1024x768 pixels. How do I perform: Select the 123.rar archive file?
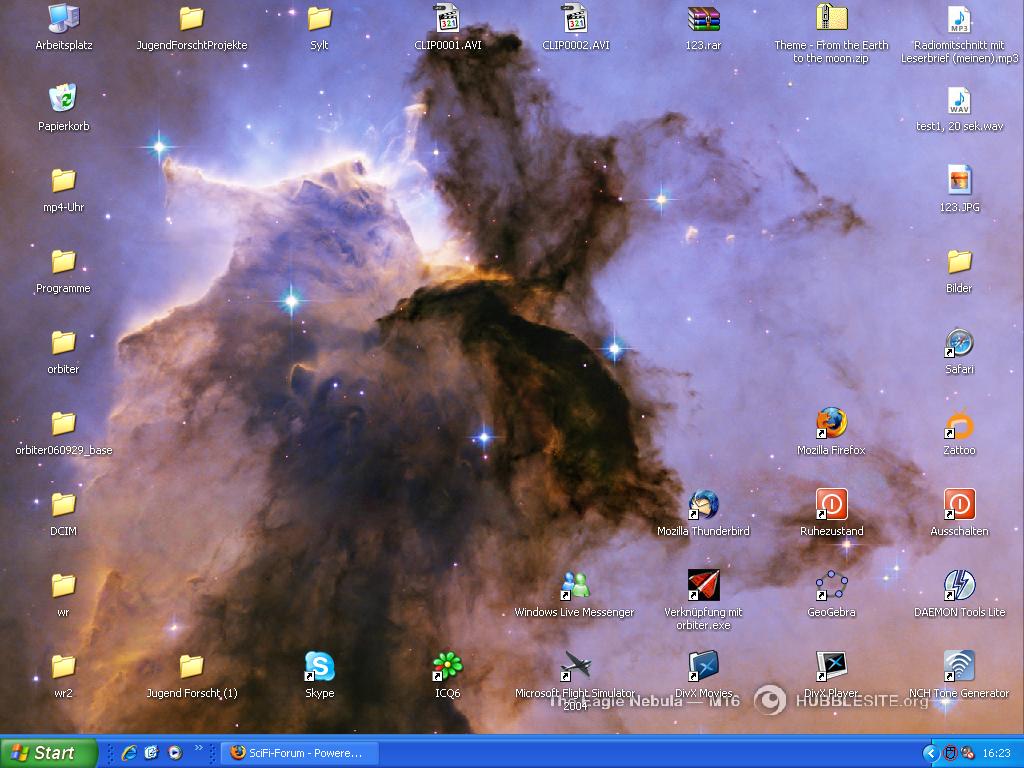click(x=703, y=19)
